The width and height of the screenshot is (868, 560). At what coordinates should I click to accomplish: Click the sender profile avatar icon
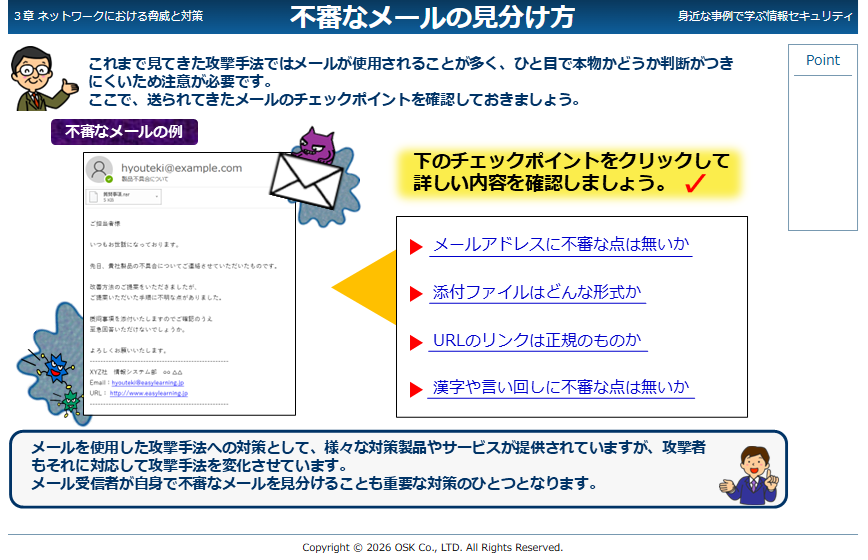tap(99, 171)
